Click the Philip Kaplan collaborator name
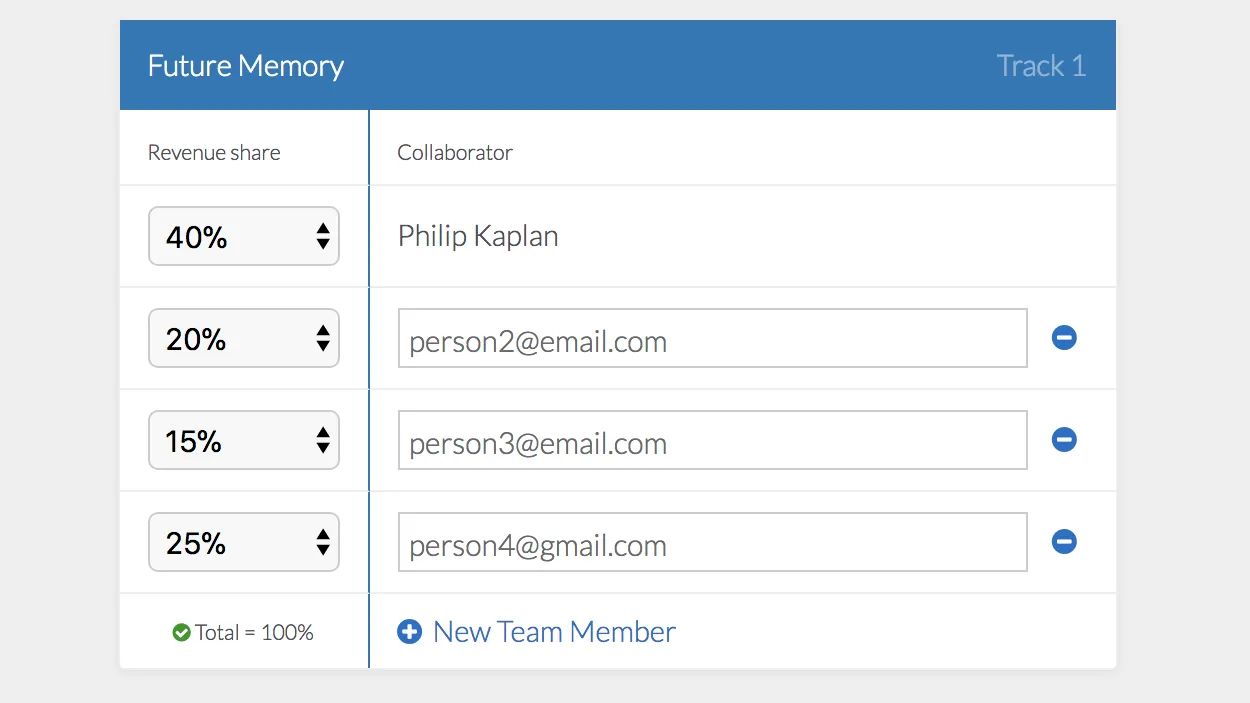Screen dimensions: 1250x703 (478, 236)
